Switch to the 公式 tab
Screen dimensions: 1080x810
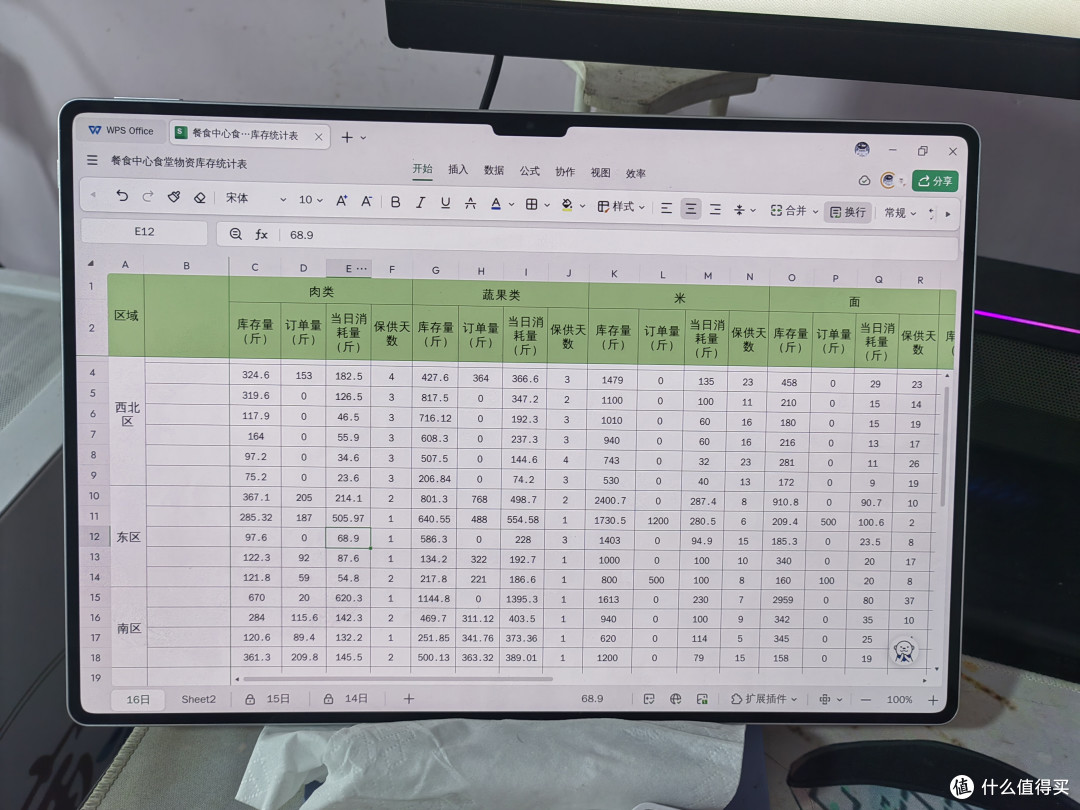[x=529, y=171]
